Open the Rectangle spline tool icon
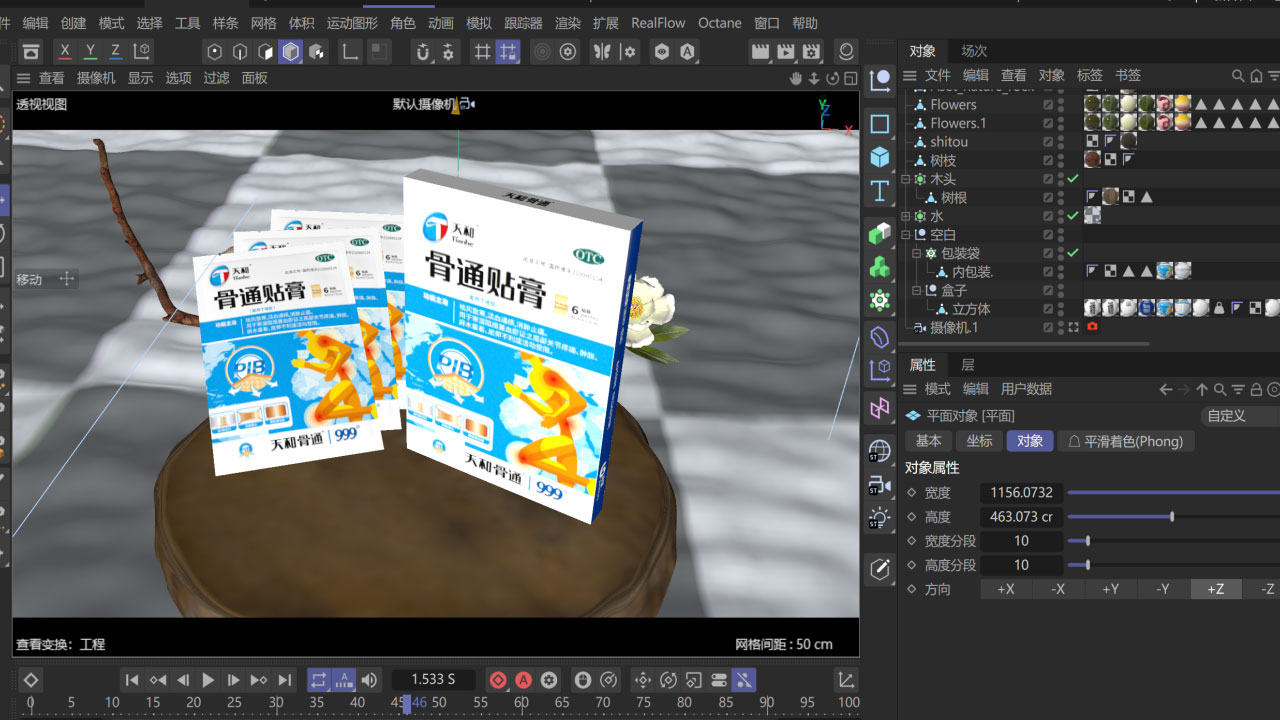Image resolution: width=1280 pixels, height=720 pixels. [x=880, y=124]
